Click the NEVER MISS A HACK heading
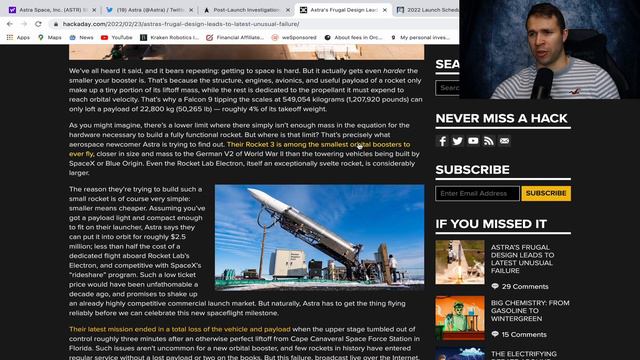640x360 pixels. pos(501,118)
